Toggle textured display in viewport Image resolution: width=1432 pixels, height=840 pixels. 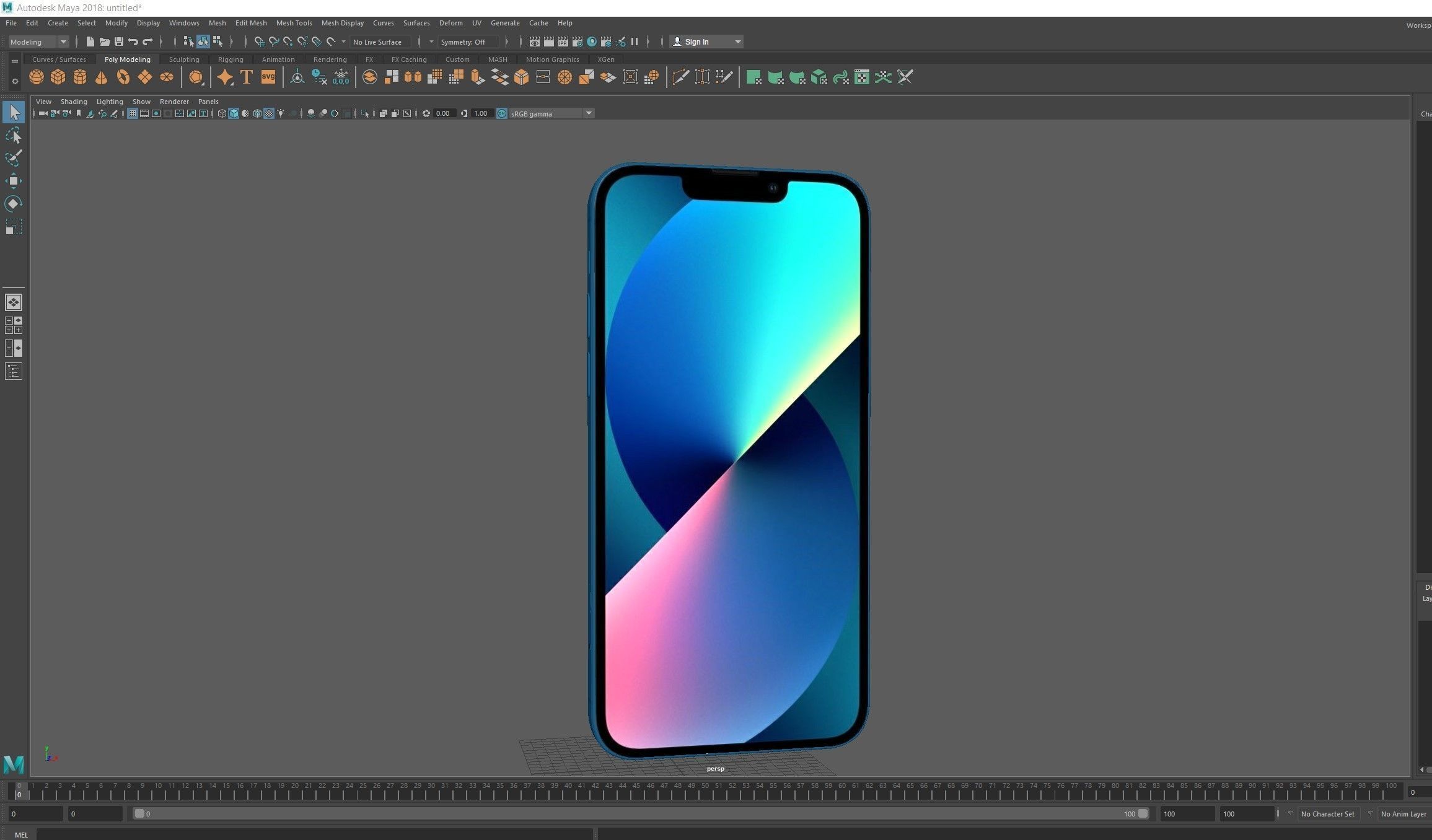tap(269, 113)
